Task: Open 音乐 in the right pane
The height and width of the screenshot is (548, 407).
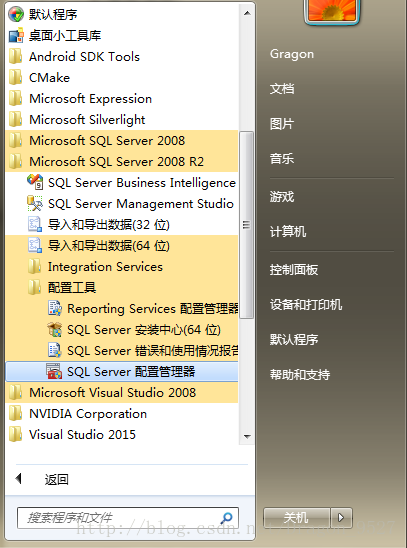Action: [282, 159]
